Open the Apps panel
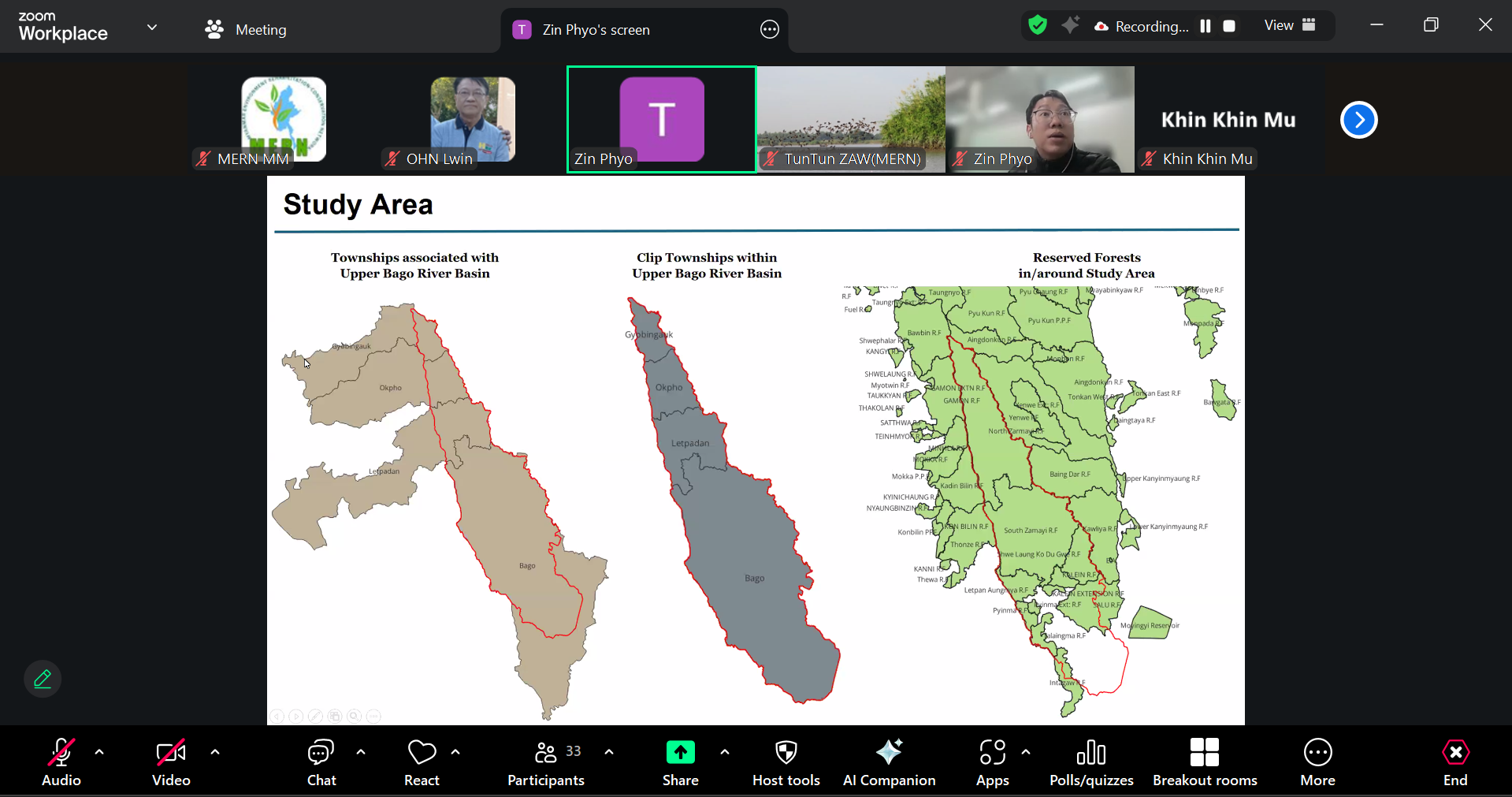The width and height of the screenshot is (1512, 797). coord(992,762)
